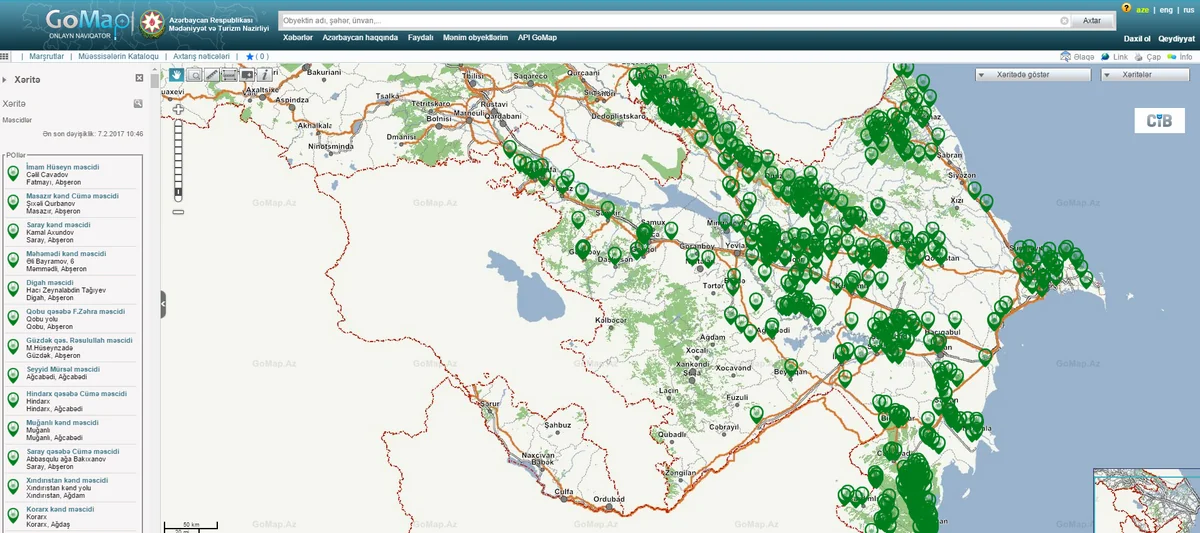Click the Qeydiyyat registration link
This screenshot has height=533, width=1200.
tap(1177, 38)
